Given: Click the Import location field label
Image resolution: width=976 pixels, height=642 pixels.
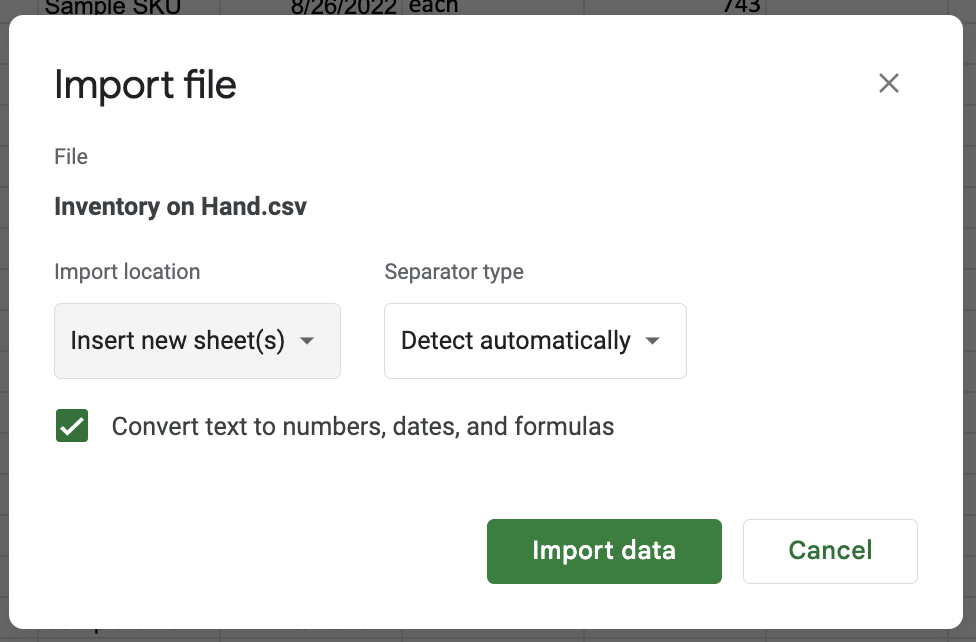Looking at the screenshot, I should click(127, 271).
